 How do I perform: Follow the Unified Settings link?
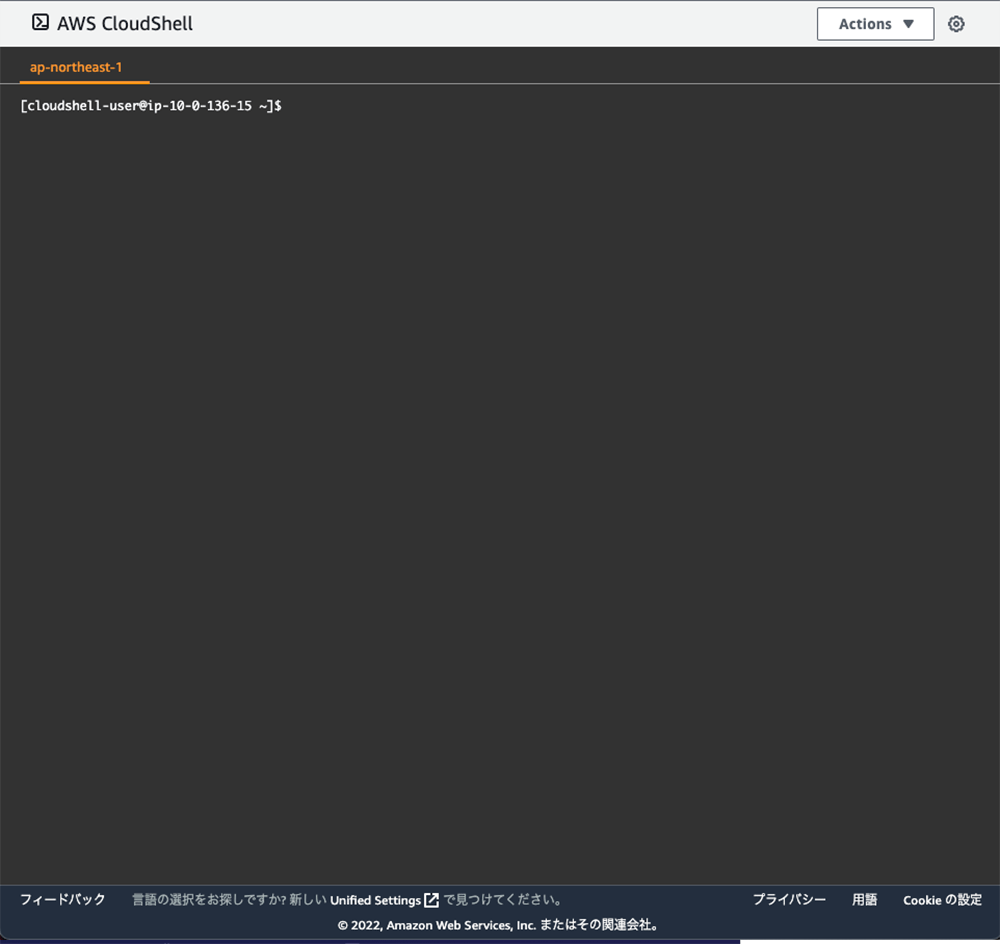point(375,900)
